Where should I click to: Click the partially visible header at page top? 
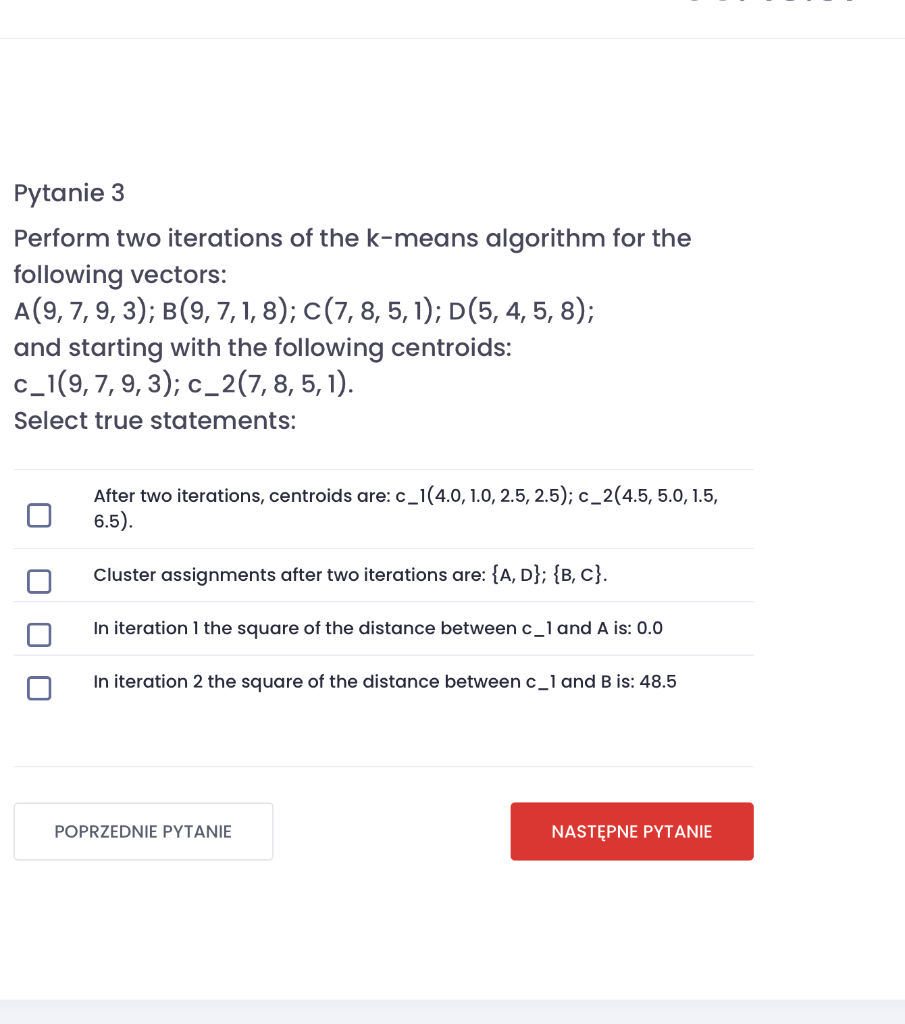coord(770,5)
